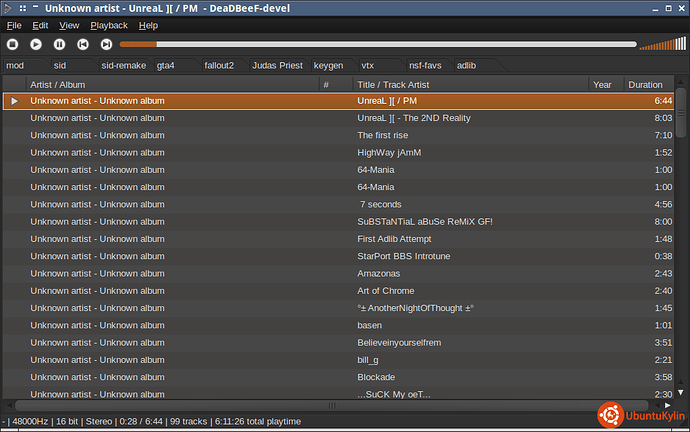
Task: Switch to the Judas Priest playlist tab
Action: (276, 65)
